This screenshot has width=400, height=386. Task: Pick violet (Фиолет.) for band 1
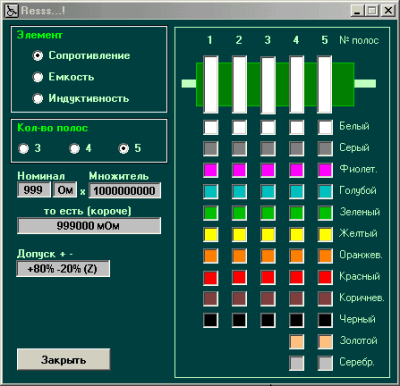click(211, 170)
